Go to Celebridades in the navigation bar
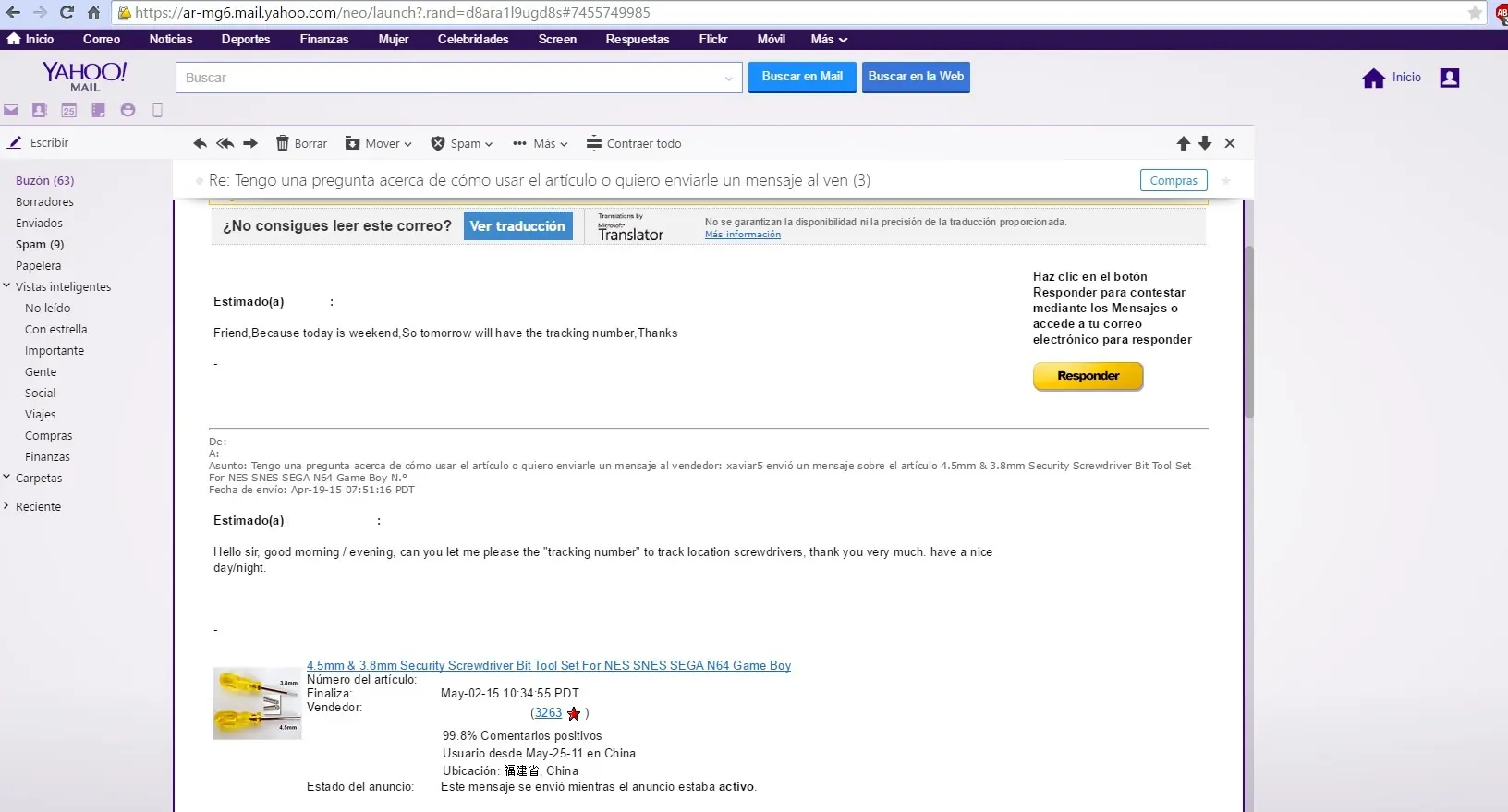The width and height of the screenshot is (1508, 812). click(473, 39)
